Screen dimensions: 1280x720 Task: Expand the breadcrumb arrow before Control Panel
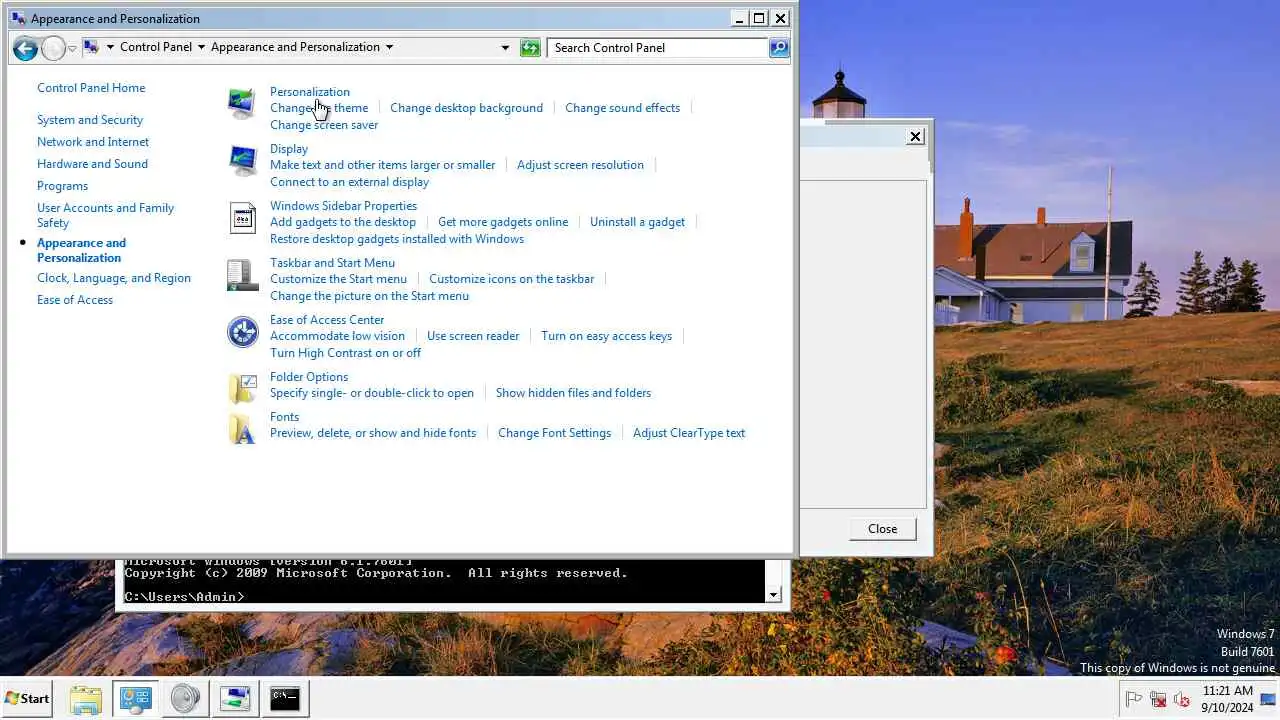click(x=110, y=47)
